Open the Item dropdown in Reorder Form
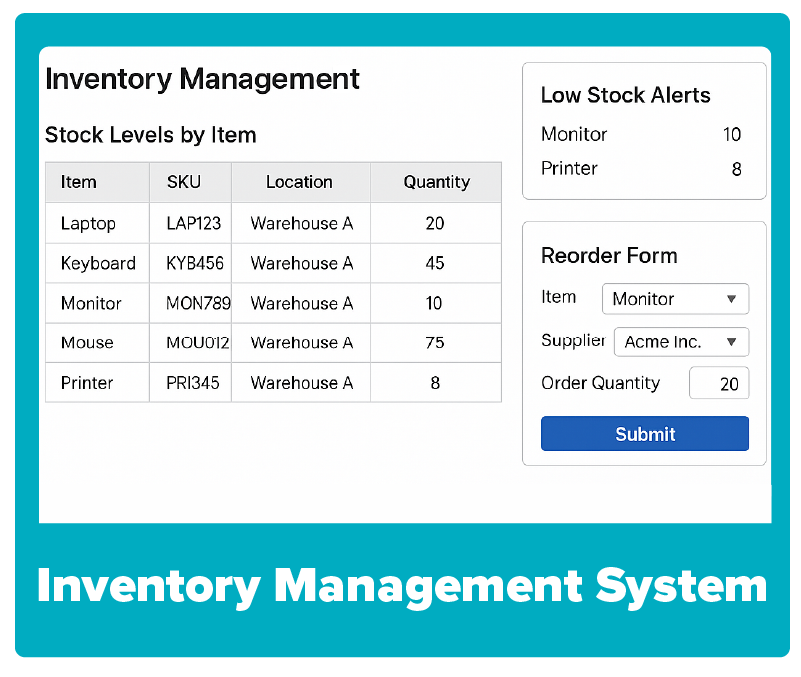This screenshot has width=801, height=677. click(x=675, y=298)
